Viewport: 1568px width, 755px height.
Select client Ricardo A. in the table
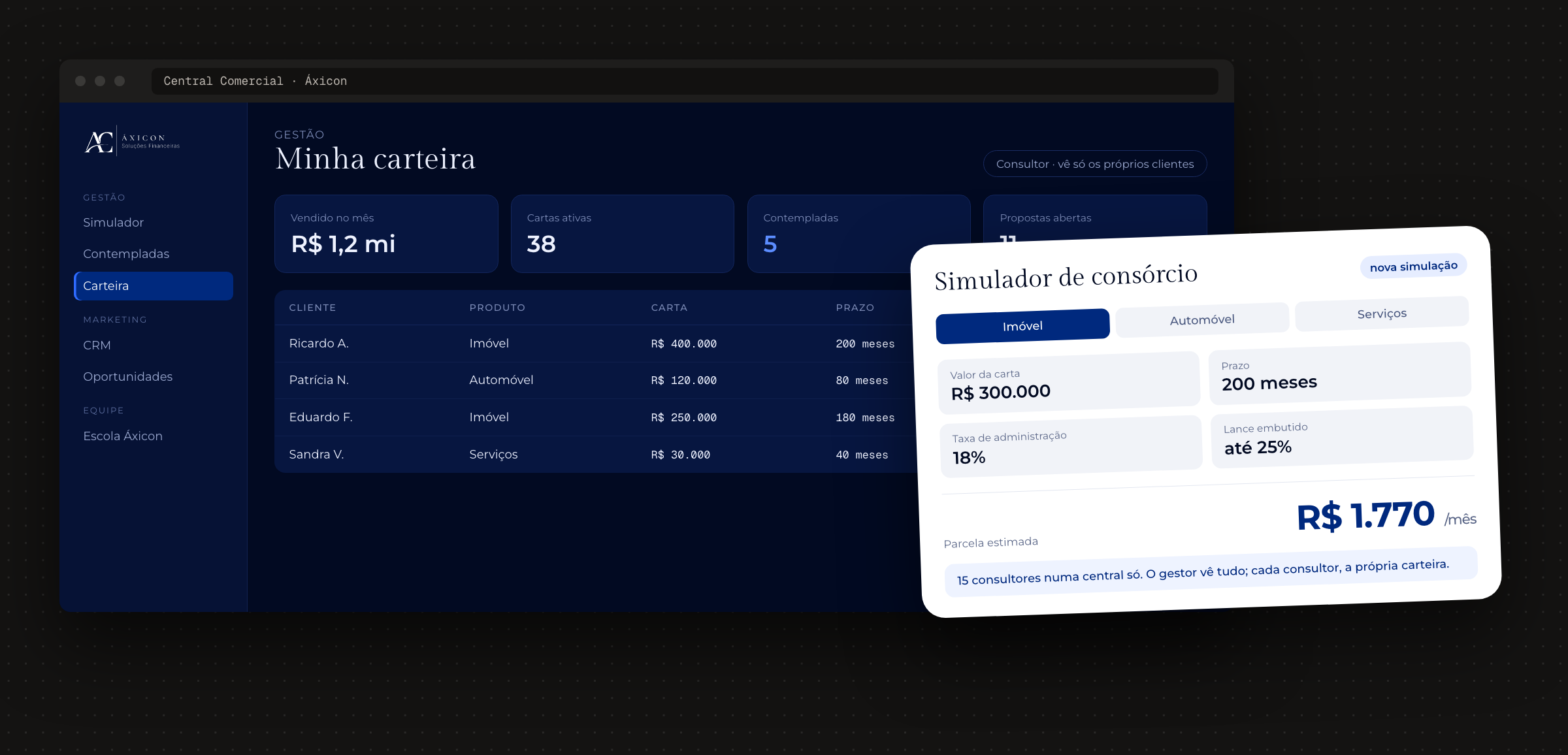[319, 344]
